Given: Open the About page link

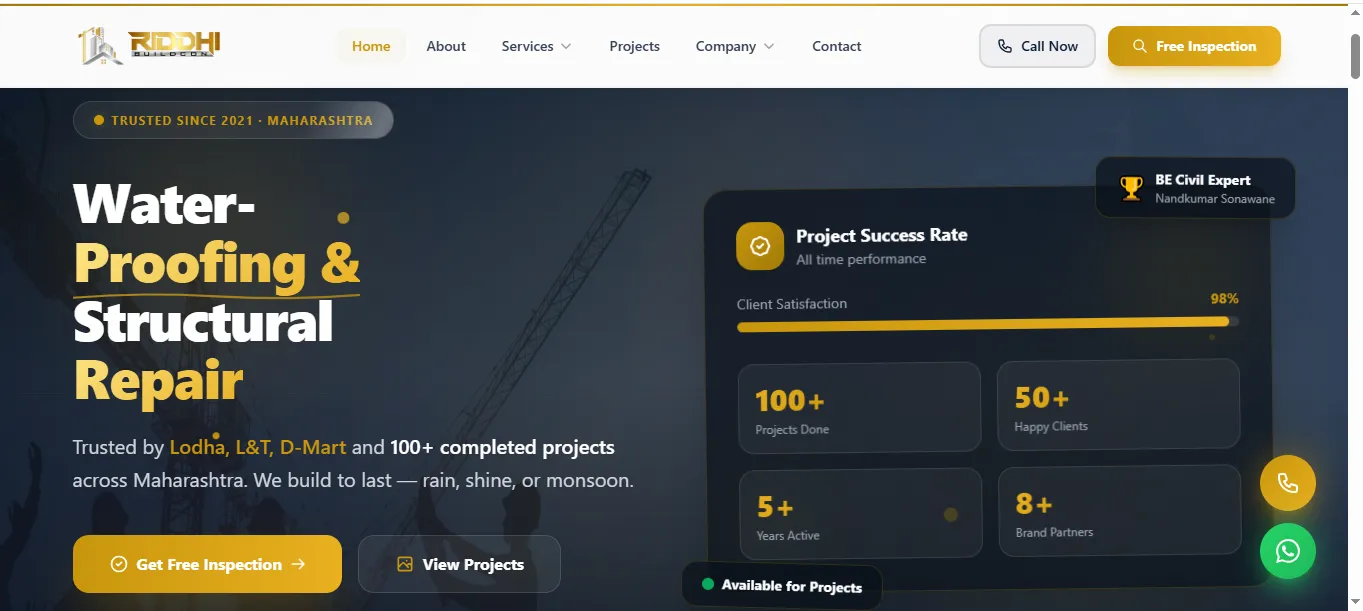Looking at the screenshot, I should point(446,46).
